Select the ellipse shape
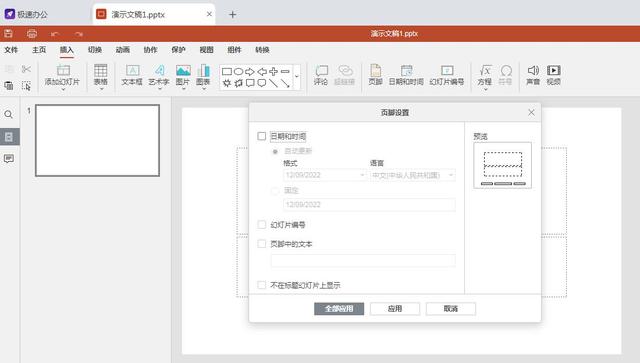 238,72
